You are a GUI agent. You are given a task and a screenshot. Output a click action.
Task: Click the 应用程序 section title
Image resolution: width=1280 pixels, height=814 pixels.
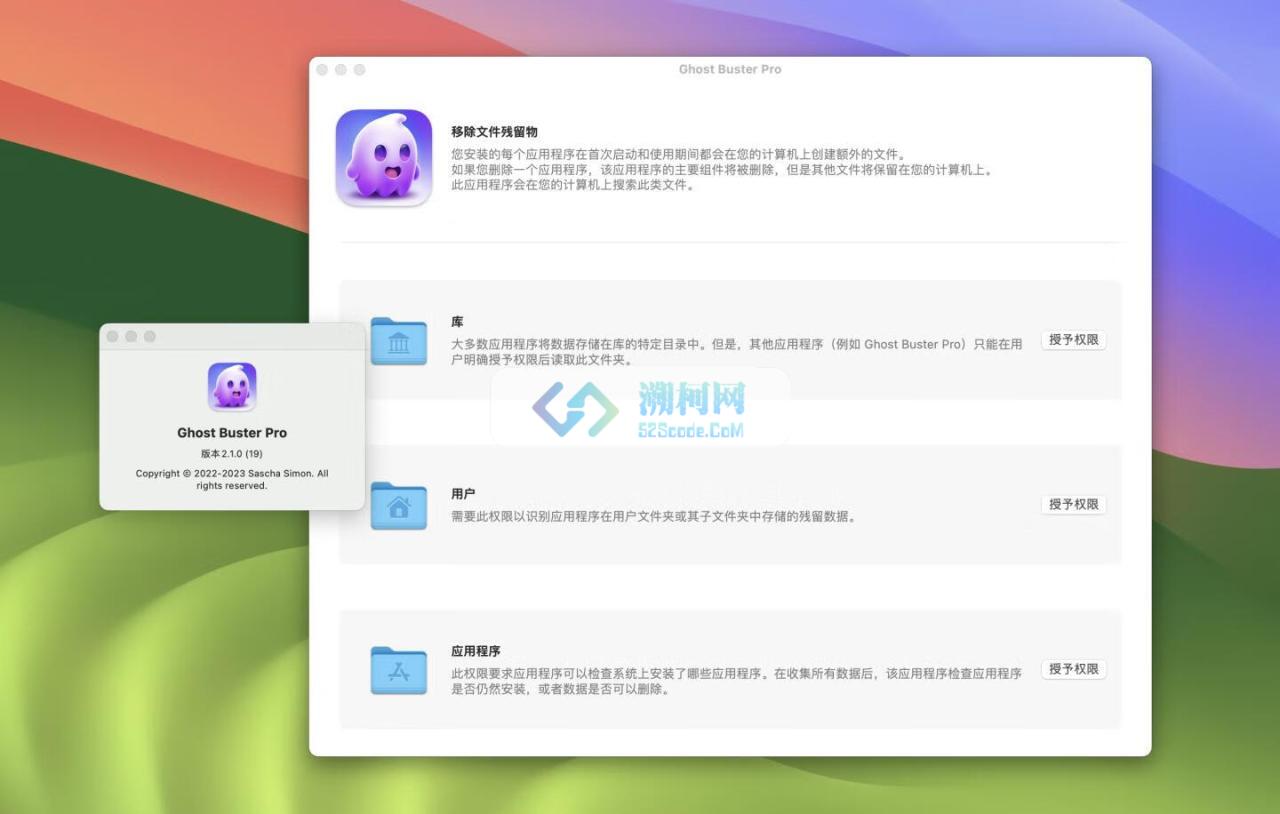(476, 651)
